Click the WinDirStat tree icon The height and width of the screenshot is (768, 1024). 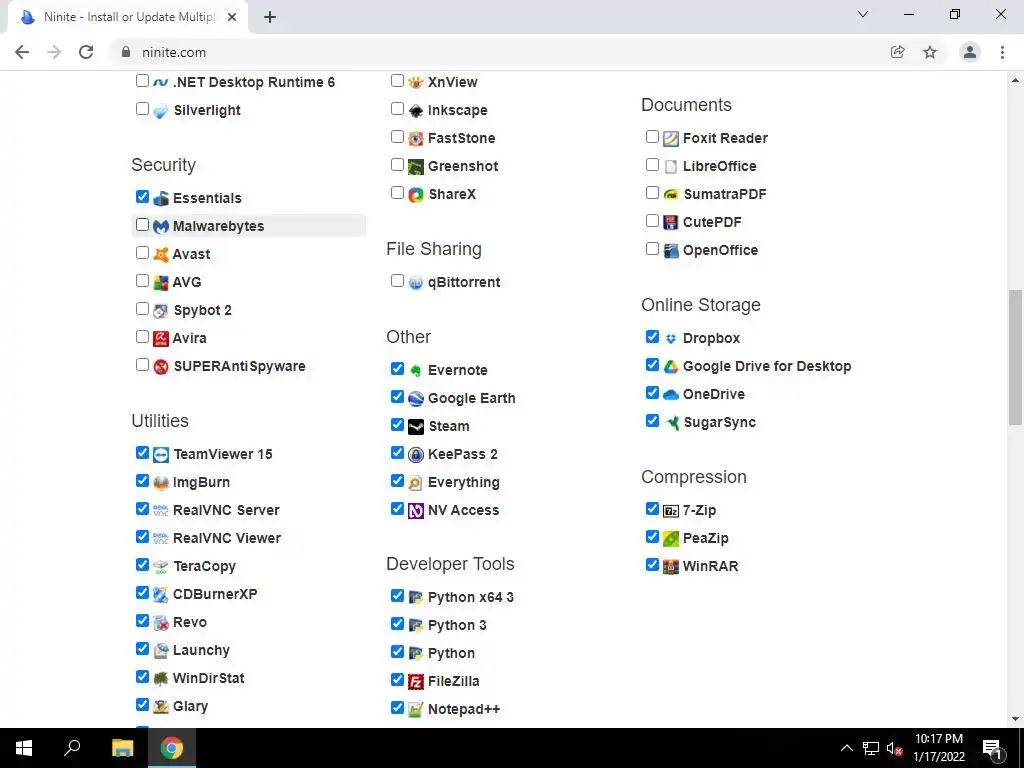[161, 679]
